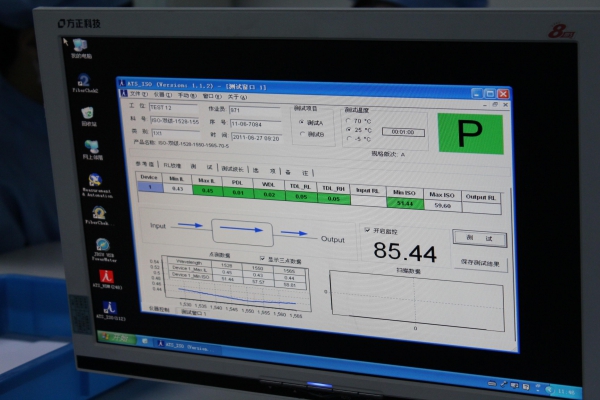Open the My Computer desktop icon
This screenshot has height=400, width=600.
pos(80,48)
